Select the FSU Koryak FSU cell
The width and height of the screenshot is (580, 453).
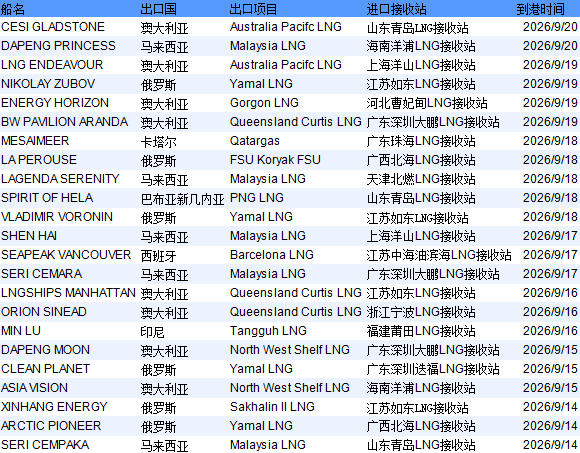pos(275,160)
